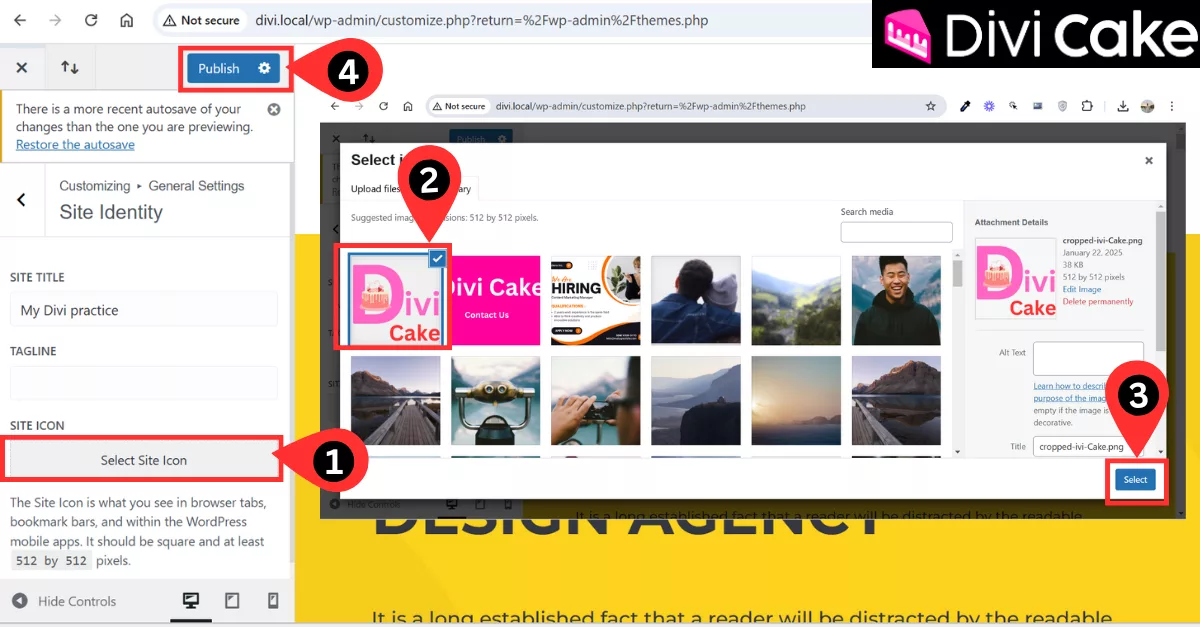Click the outer browser forward arrow
Image resolution: width=1200 pixels, height=630 pixels.
tap(56, 20)
